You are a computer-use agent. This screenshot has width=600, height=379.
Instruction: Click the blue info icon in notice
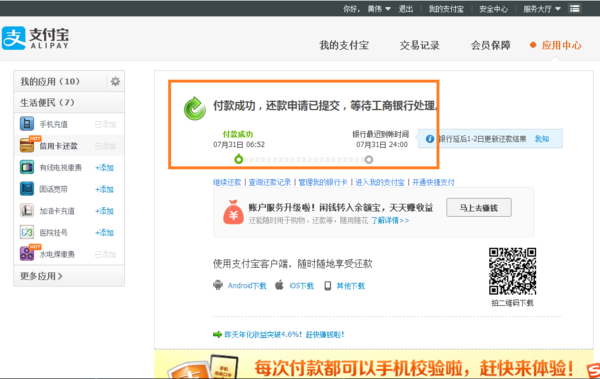click(430, 139)
